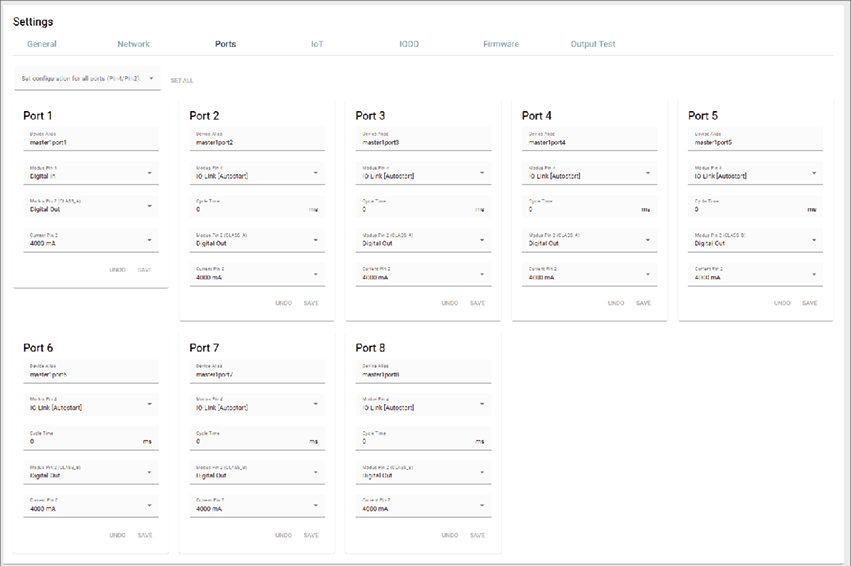Click SAVE on Port 3 card
Screen dimensions: 851x566
[477, 303]
